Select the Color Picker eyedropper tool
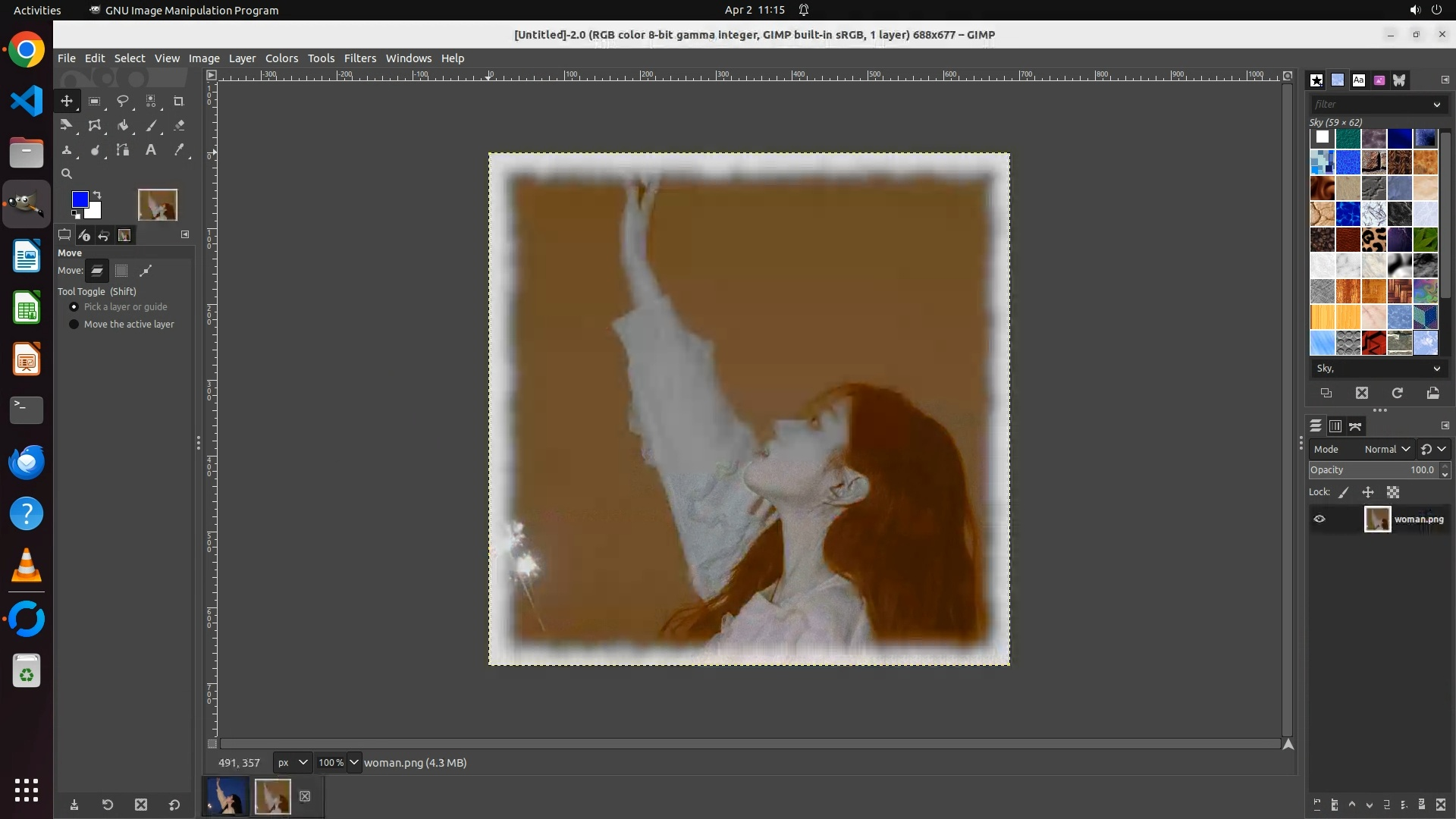Screen dimensions: 1456x819 (x=179, y=150)
